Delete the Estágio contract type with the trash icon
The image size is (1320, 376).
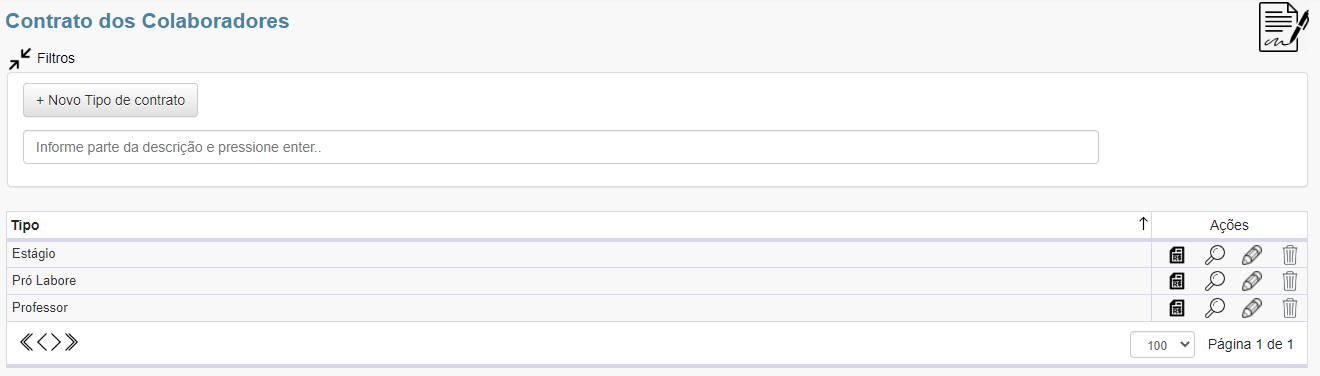1290,255
